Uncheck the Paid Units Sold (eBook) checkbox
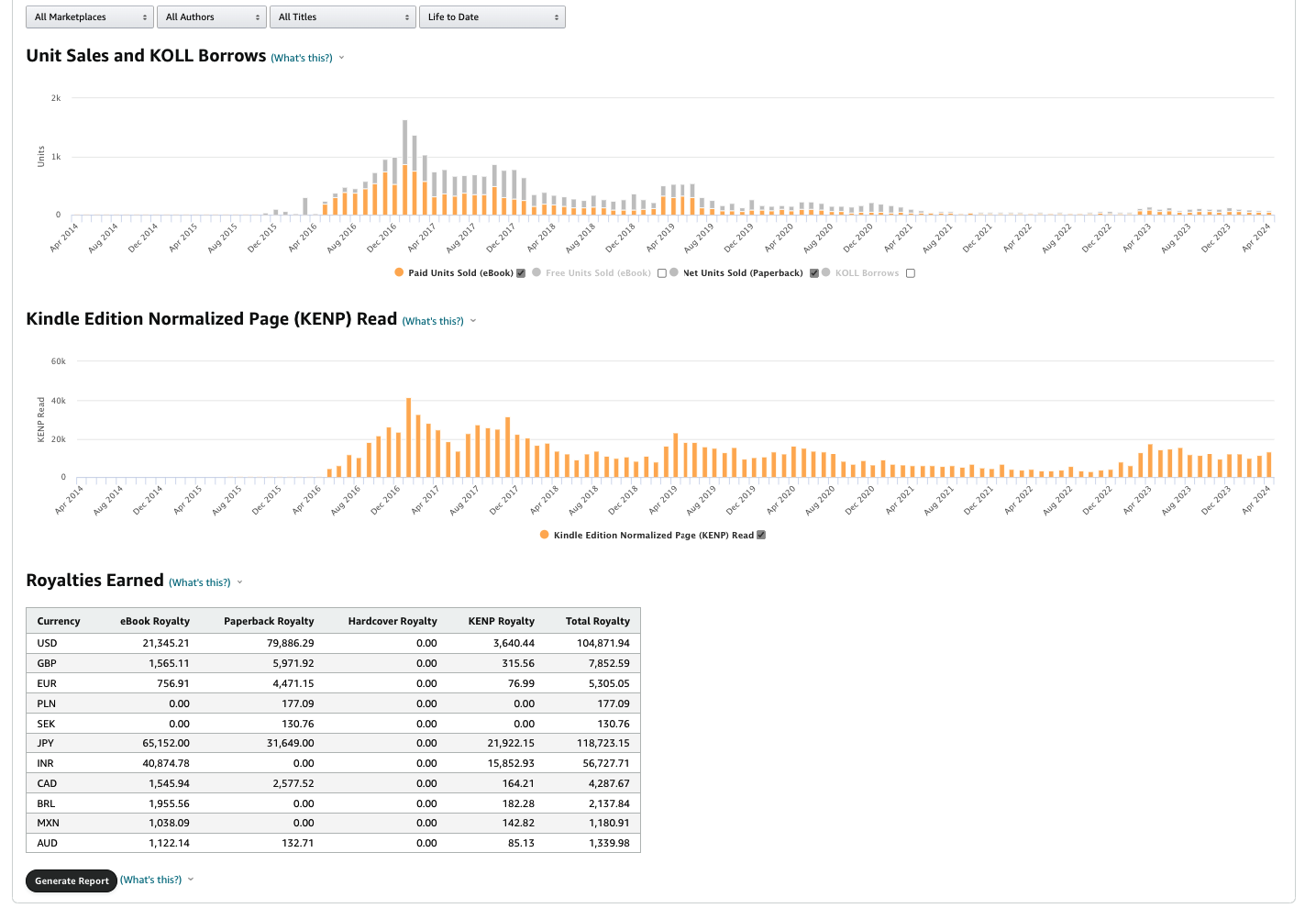 tap(521, 273)
